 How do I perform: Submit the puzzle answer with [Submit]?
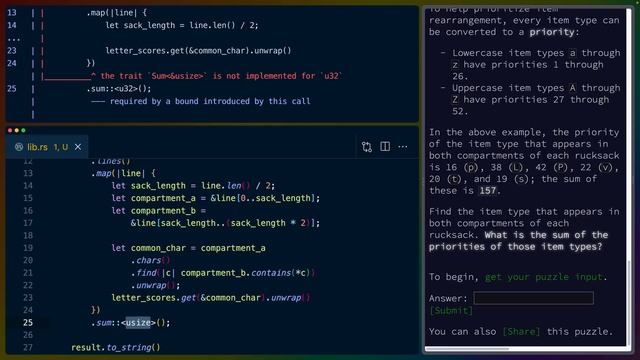click(451, 311)
